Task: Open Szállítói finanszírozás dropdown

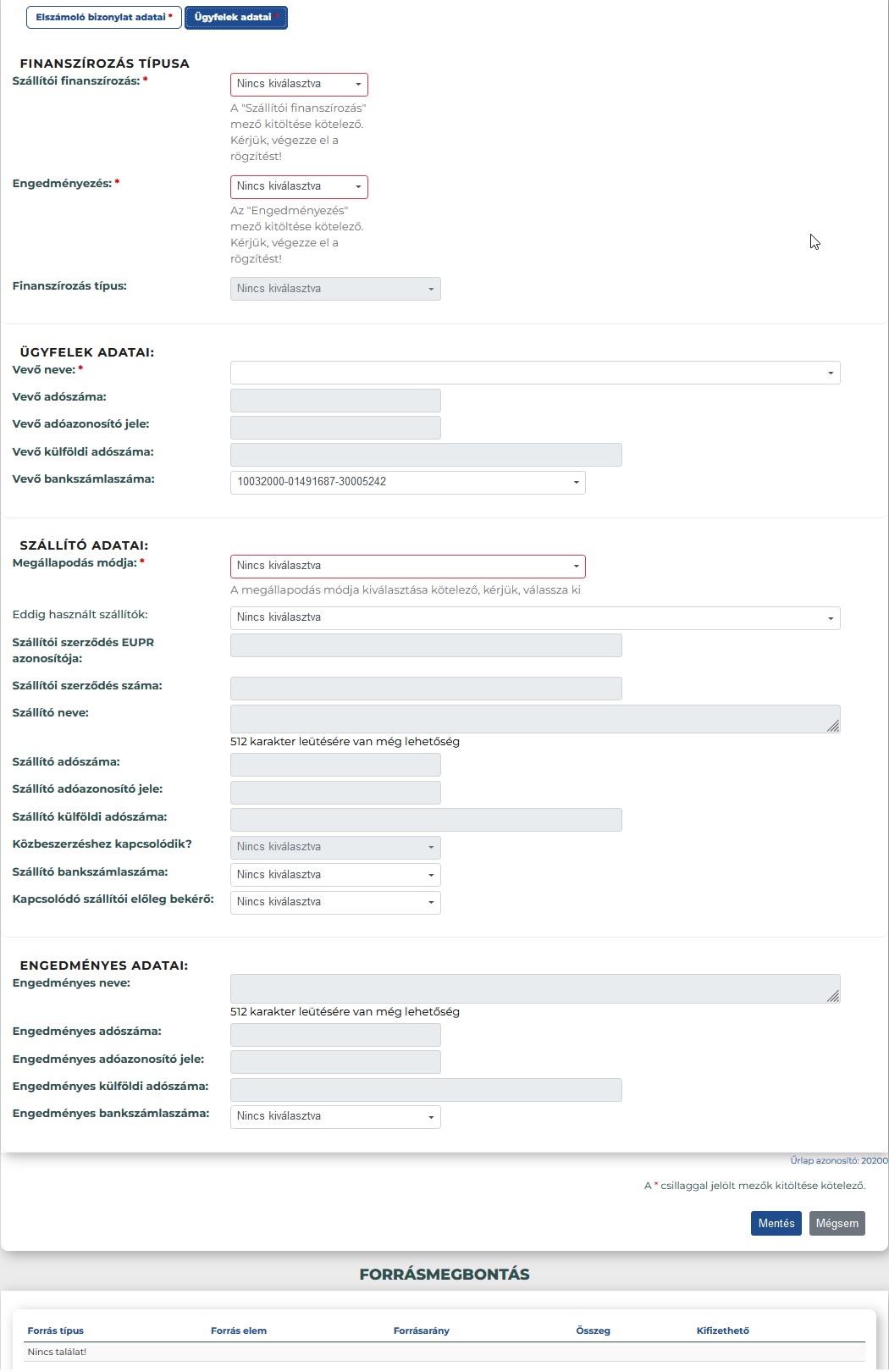Action: [299, 85]
